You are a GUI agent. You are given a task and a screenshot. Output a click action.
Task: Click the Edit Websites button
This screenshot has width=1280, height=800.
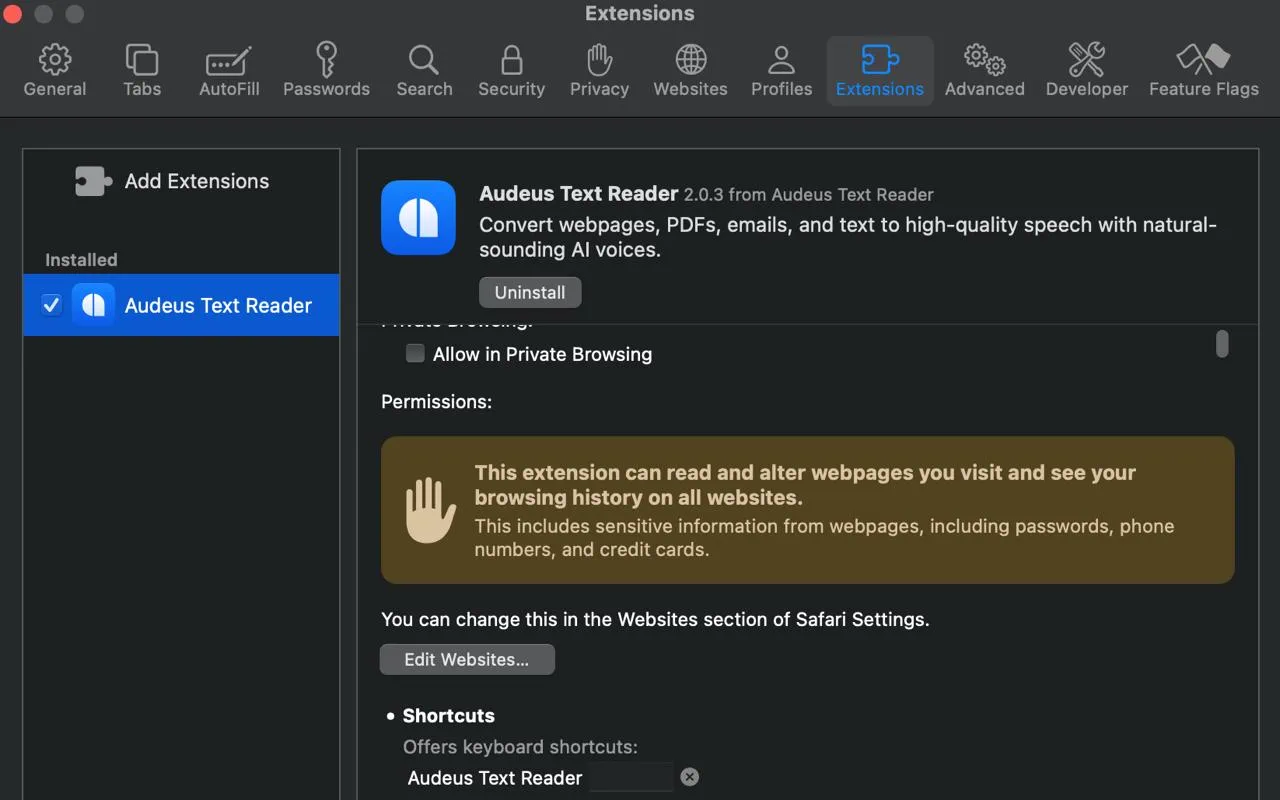(x=467, y=659)
